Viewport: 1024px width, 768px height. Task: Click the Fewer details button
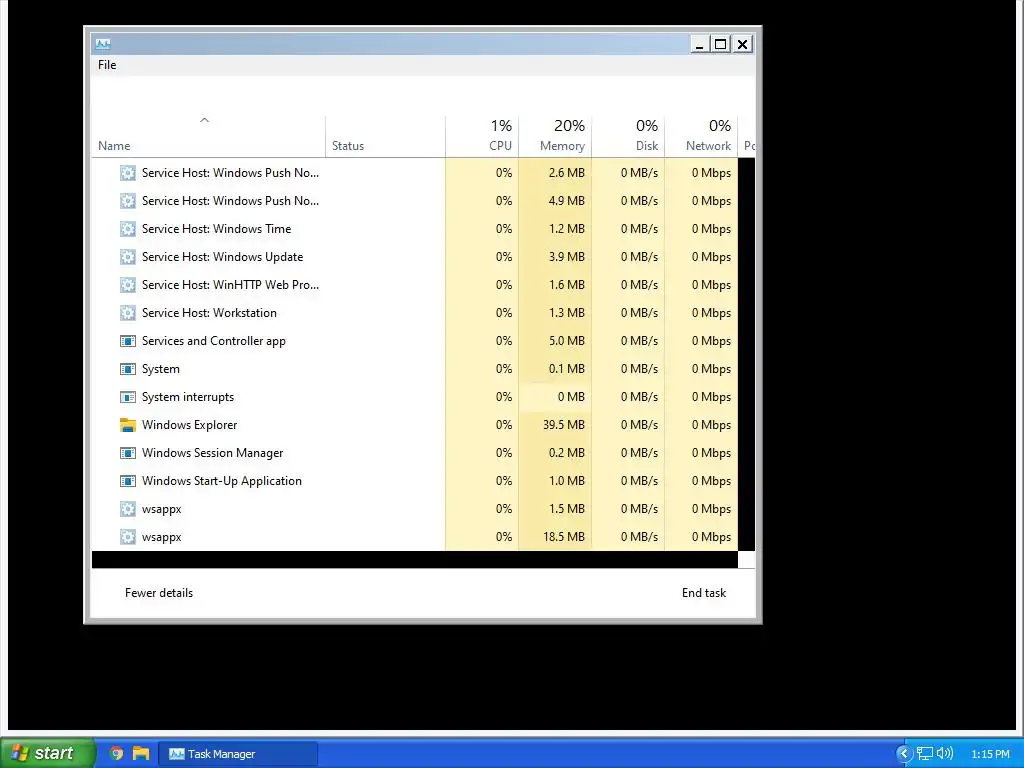tap(159, 593)
